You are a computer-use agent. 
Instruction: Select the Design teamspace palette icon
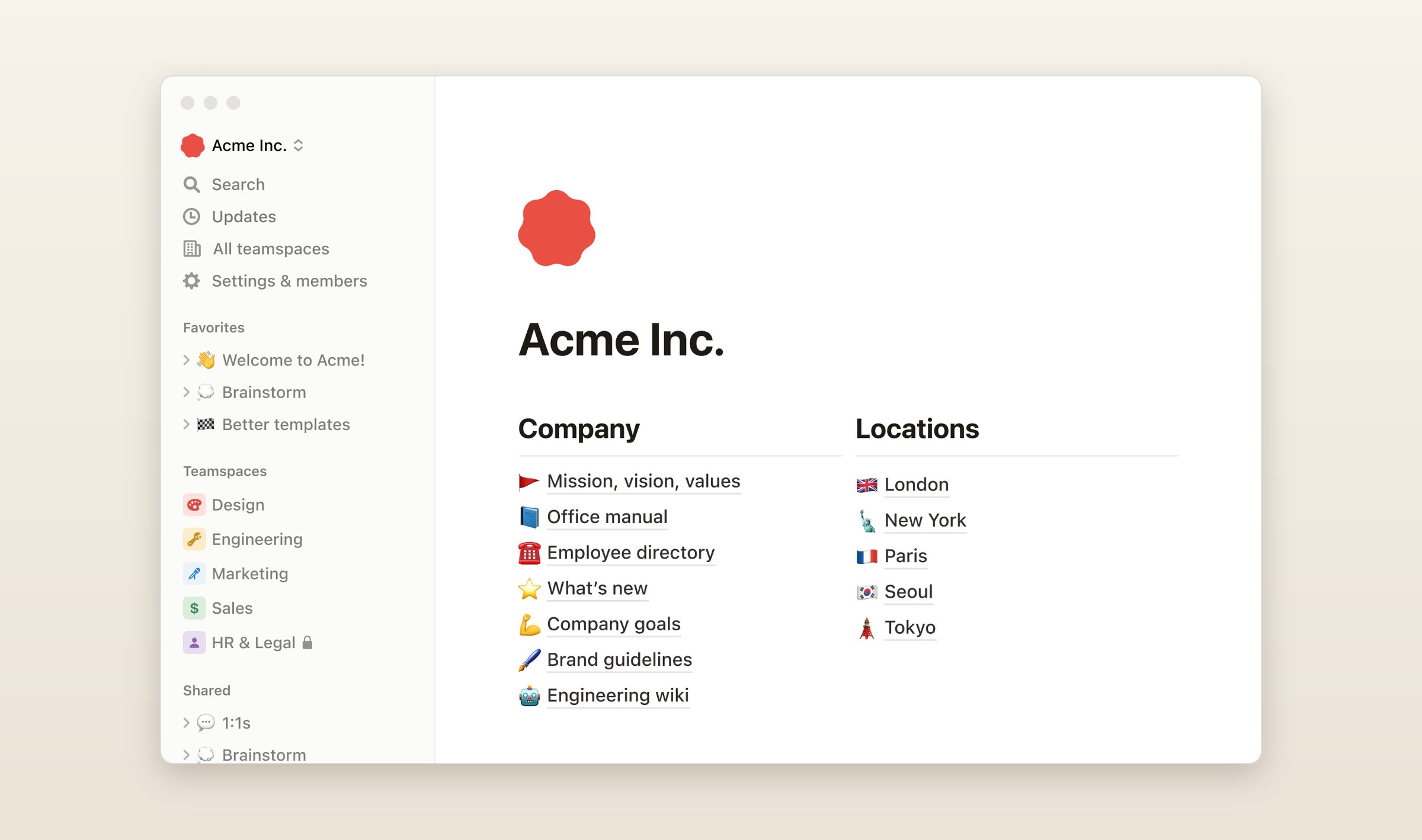pos(194,505)
